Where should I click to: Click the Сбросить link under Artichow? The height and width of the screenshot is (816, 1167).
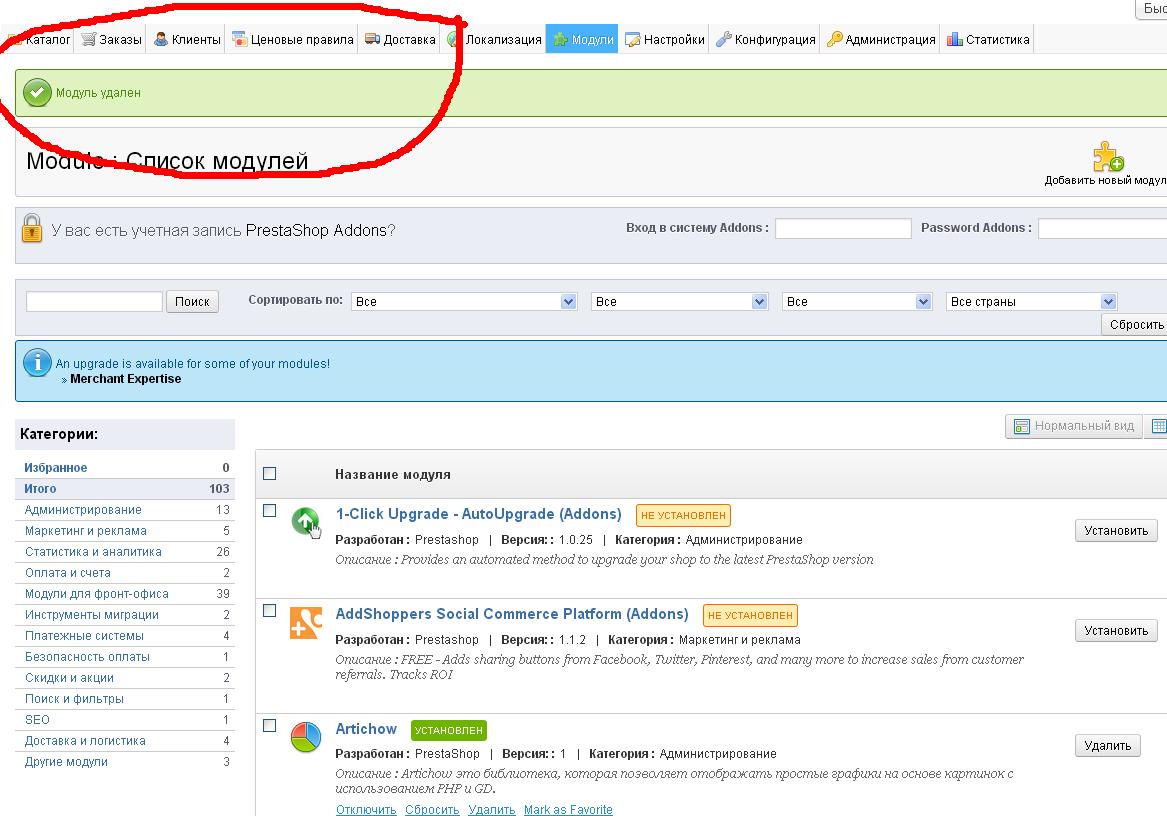click(432, 809)
